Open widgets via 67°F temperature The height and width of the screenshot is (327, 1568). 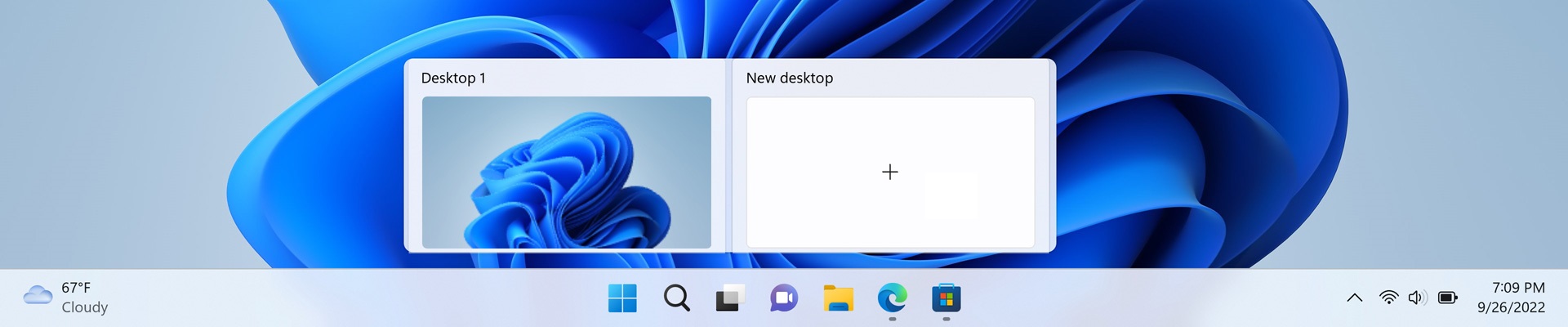(76, 288)
